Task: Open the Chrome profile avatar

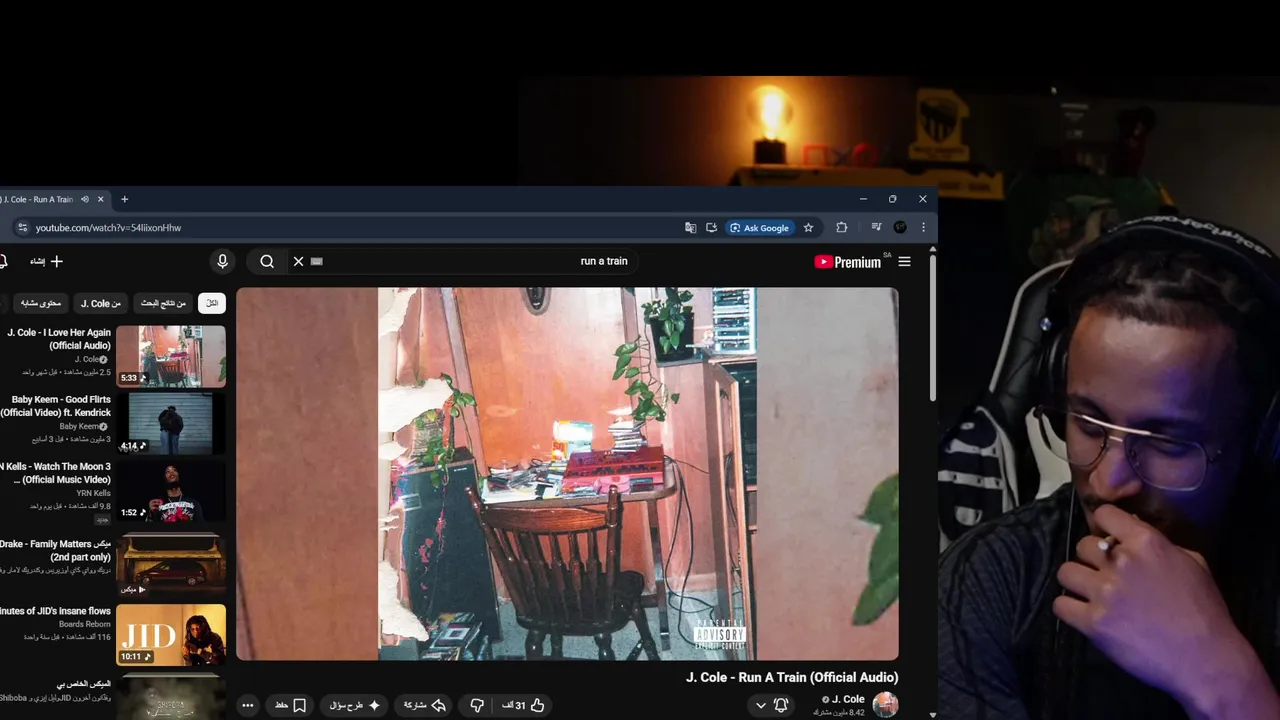Action: (x=900, y=228)
